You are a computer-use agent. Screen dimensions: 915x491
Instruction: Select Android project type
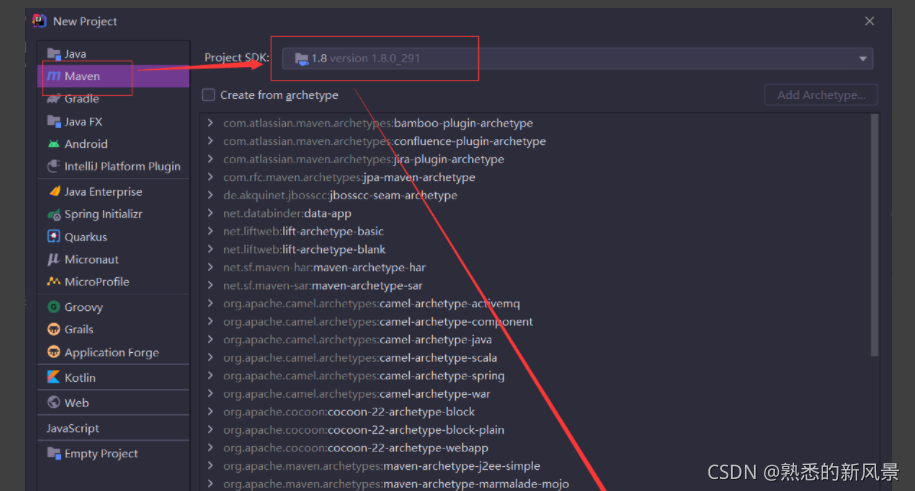(113, 144)
